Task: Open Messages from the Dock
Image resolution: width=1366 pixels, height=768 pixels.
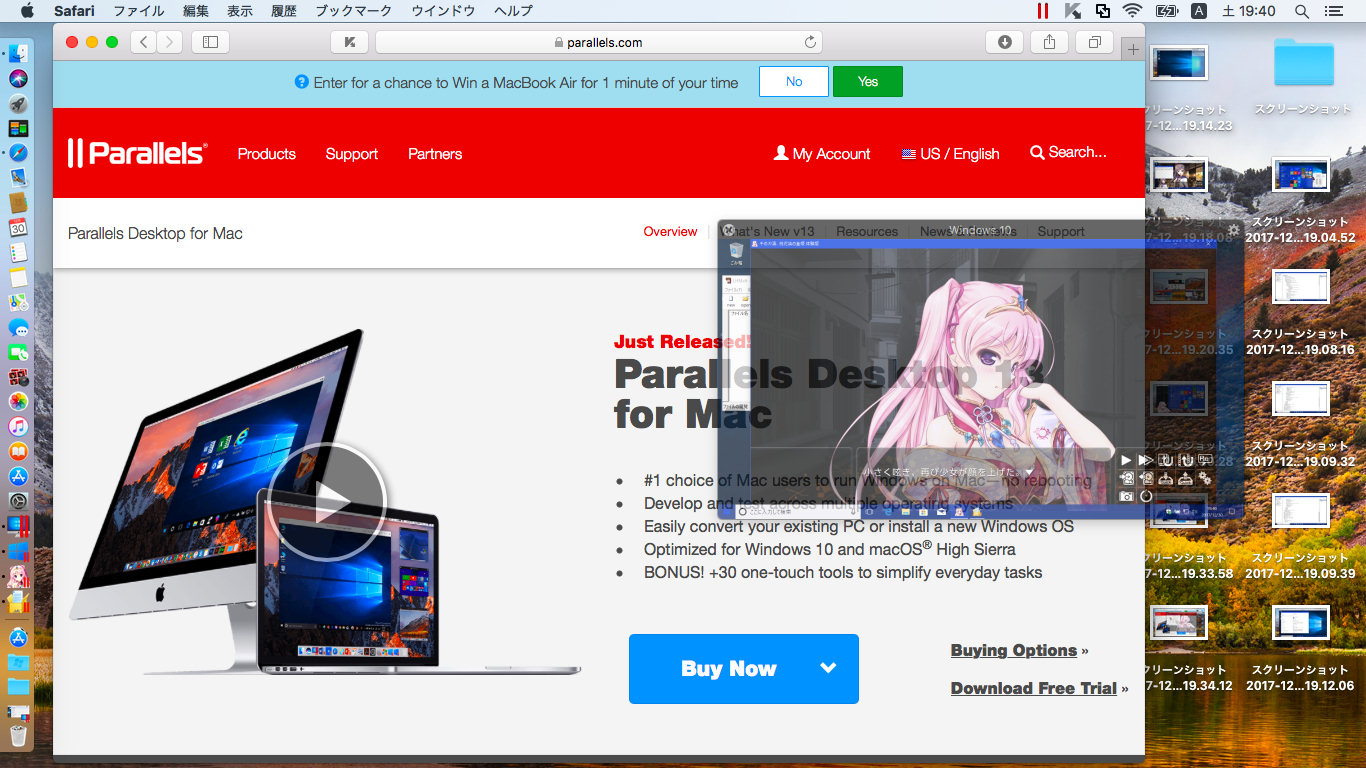Action: (18, 327)
